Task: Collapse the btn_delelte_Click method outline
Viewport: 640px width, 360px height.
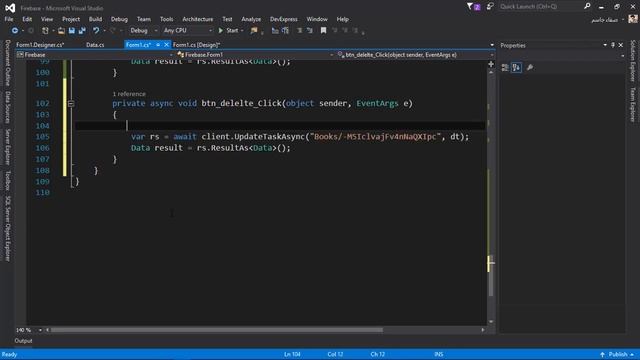Action: [x=71, y=104]
